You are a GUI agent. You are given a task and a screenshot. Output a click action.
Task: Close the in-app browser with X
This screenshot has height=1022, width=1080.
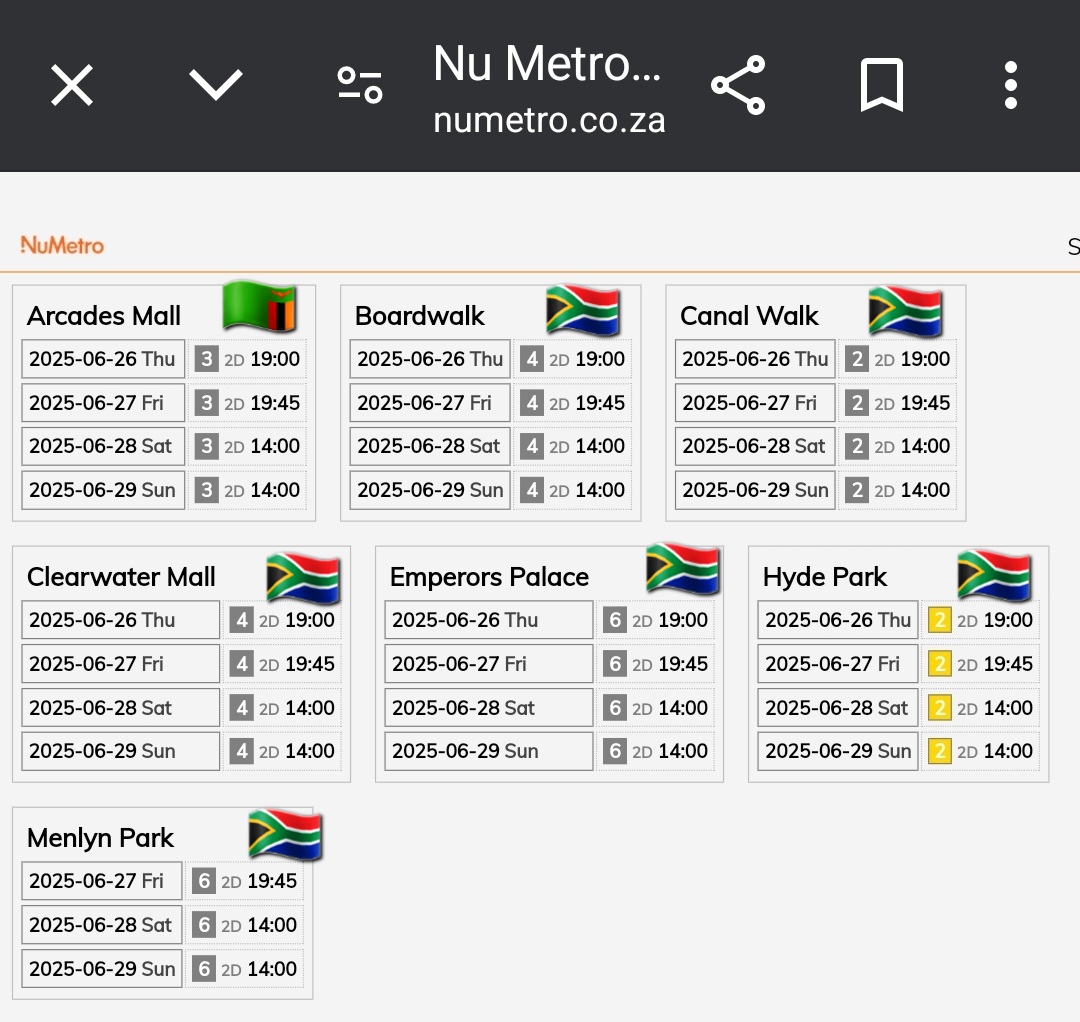72,85
